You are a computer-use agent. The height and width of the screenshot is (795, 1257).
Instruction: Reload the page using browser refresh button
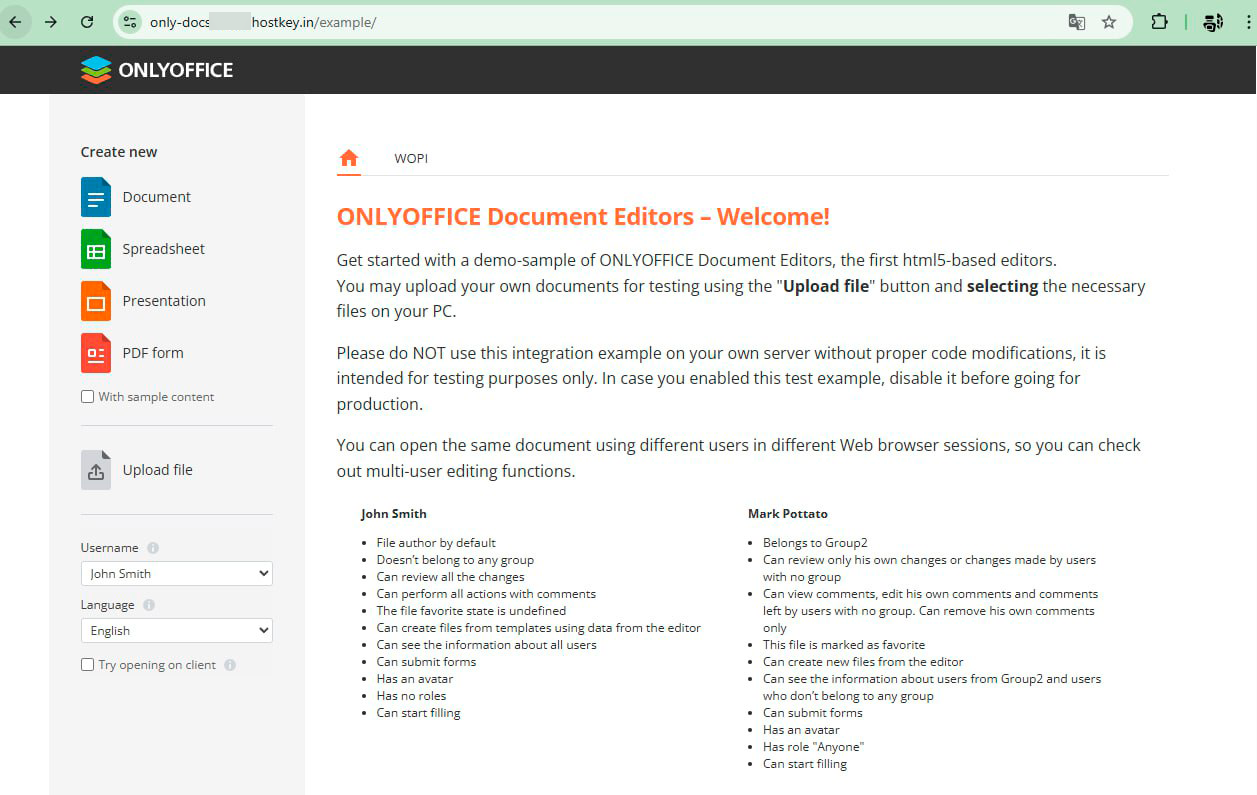[x=87, y=22]
